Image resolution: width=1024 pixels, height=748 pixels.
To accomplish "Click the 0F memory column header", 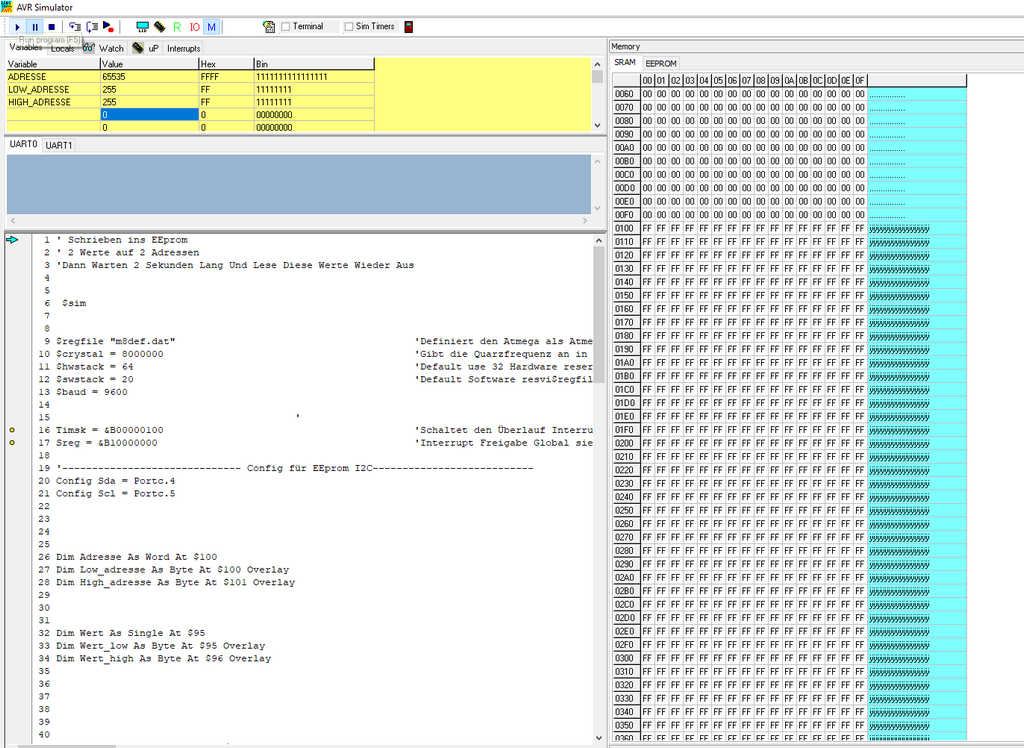I will [x=860, y=80].
